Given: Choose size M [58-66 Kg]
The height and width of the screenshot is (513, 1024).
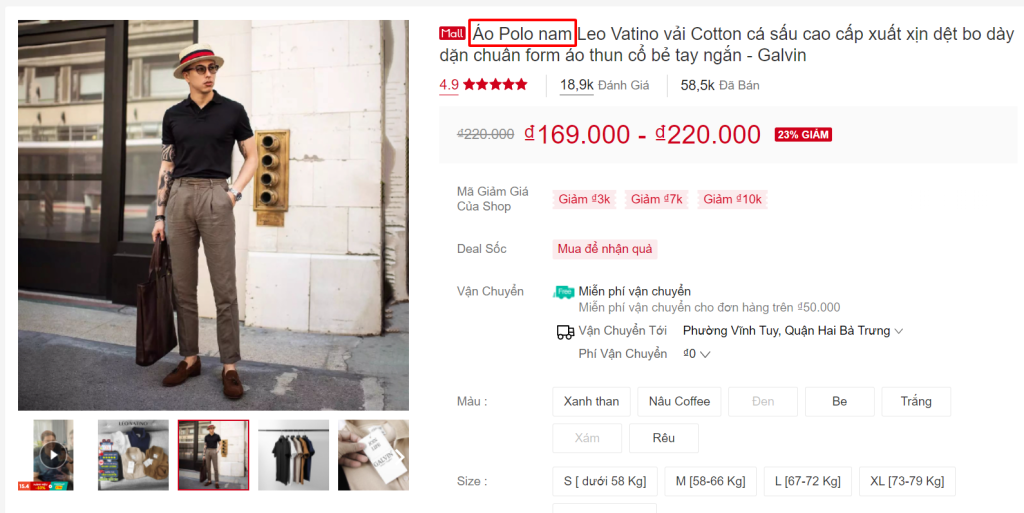Looking at the screenshot, I should 710,482.
